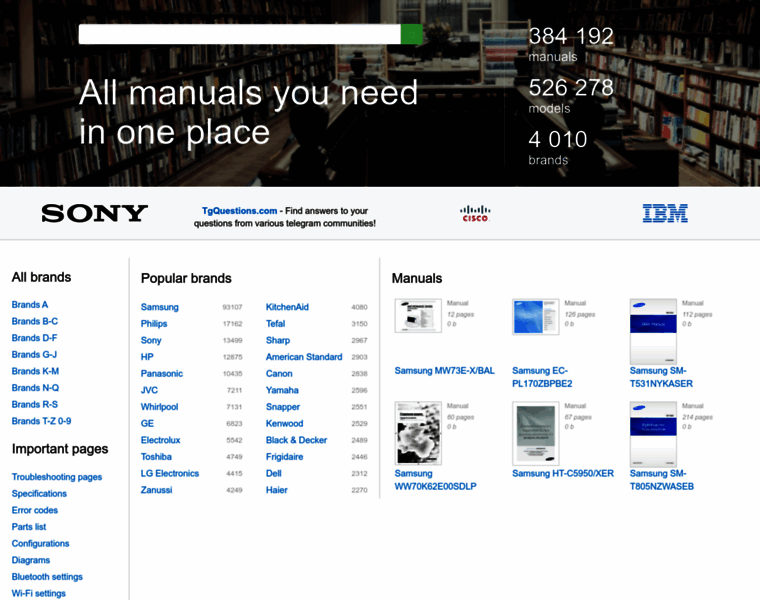The image size is (760, 600).
Task: Click Samsung WW70K62E00SDLP title link
Action: click(x=435, y=480)
